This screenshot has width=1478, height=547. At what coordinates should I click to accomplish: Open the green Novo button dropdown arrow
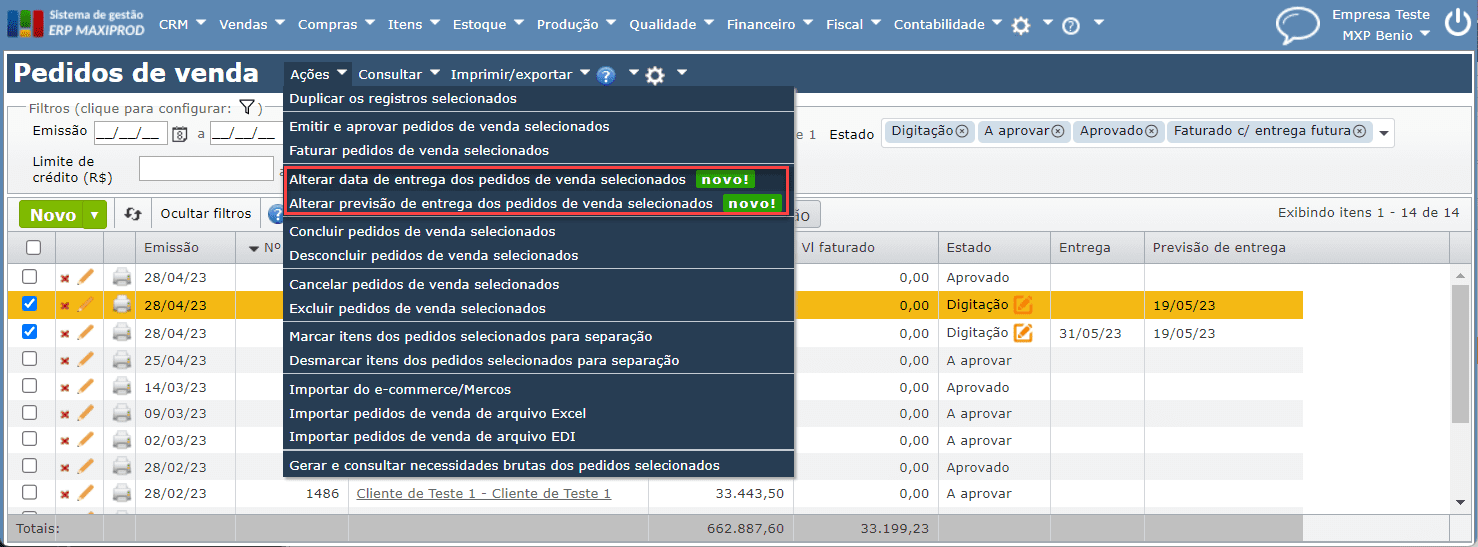click(95, 214)
